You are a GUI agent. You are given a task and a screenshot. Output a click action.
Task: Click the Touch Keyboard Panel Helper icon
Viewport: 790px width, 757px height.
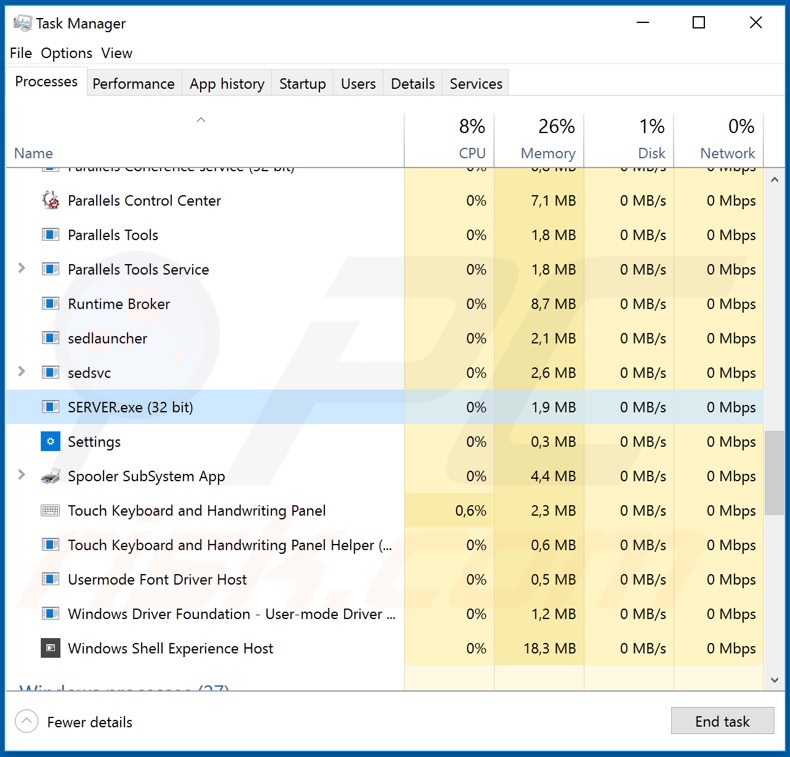(50, 545)
